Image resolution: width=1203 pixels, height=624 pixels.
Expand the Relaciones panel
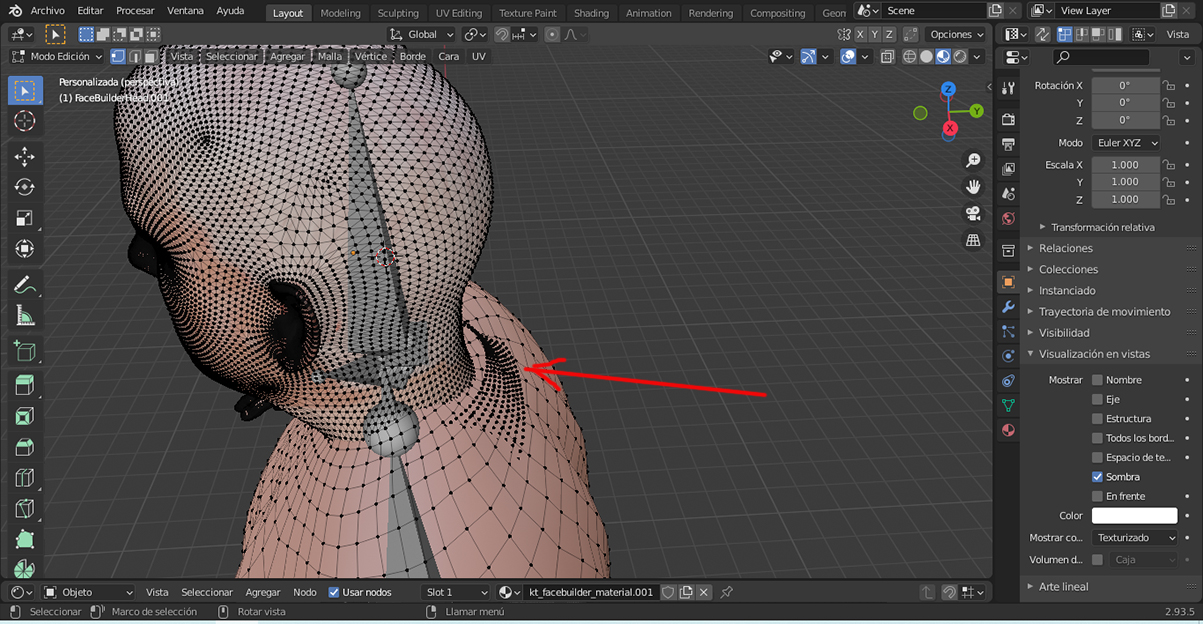pyautogui.click(x=1066, y=248)
